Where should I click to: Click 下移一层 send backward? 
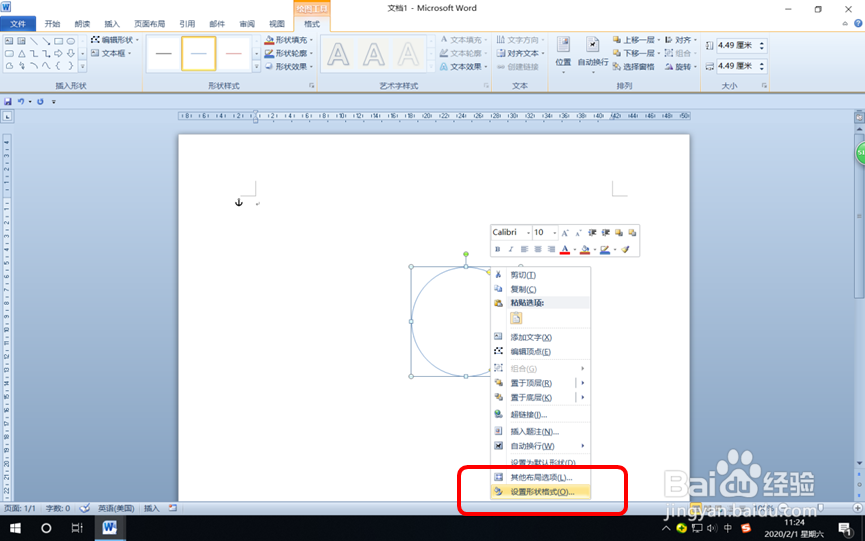(x=636, y=53)
